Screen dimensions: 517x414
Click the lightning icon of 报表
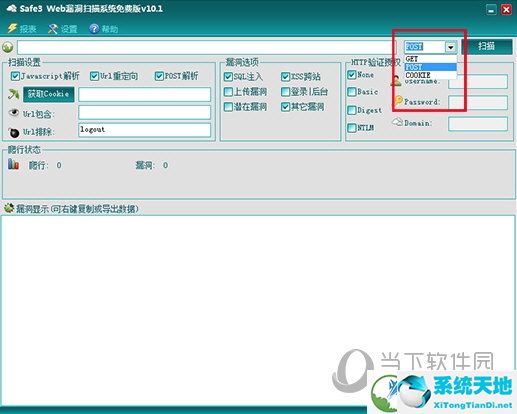tap(12, 28)
